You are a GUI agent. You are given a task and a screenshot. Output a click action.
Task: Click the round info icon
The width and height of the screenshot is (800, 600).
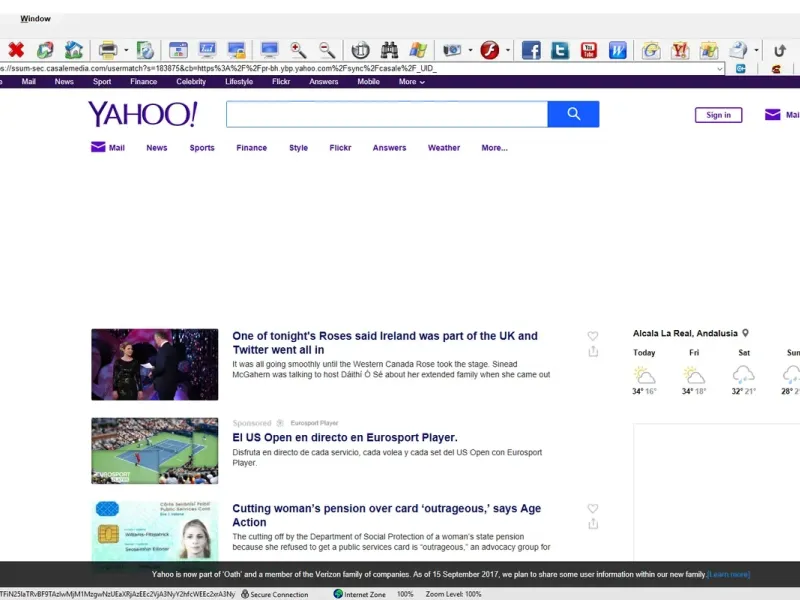tap(360, 50)
